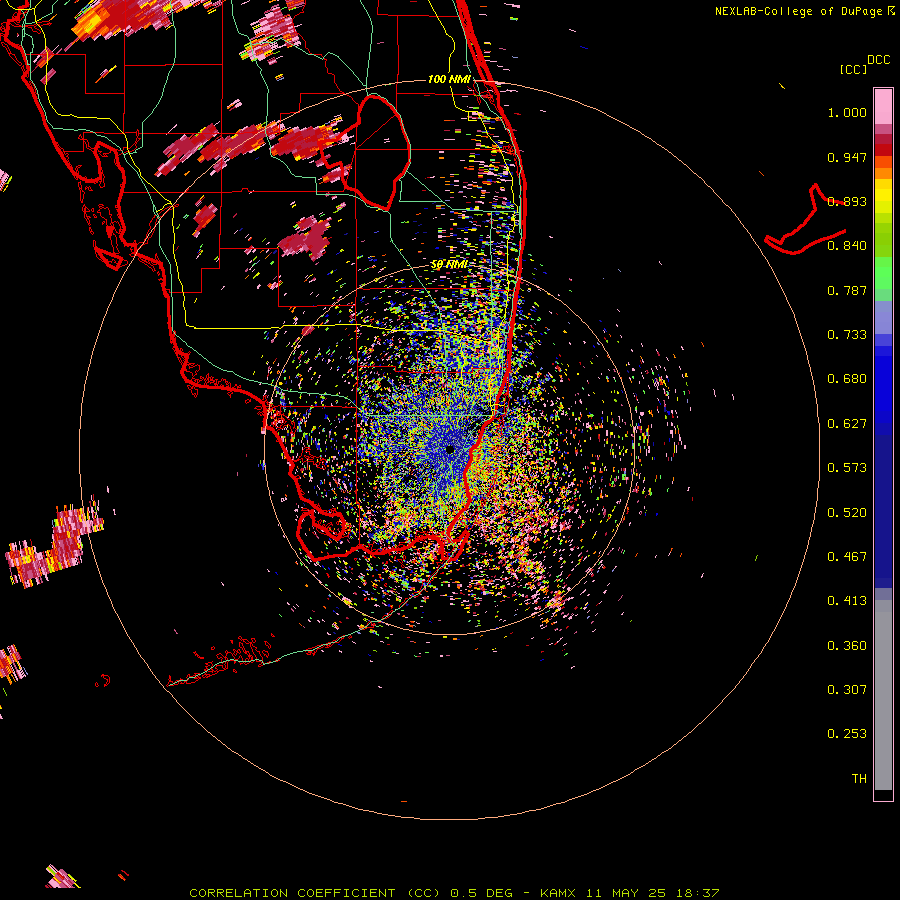Pick the dark red colorbar swatch near 0.947
The width and height of the screenshot is (900, 900).
click(x=883, y=150)
